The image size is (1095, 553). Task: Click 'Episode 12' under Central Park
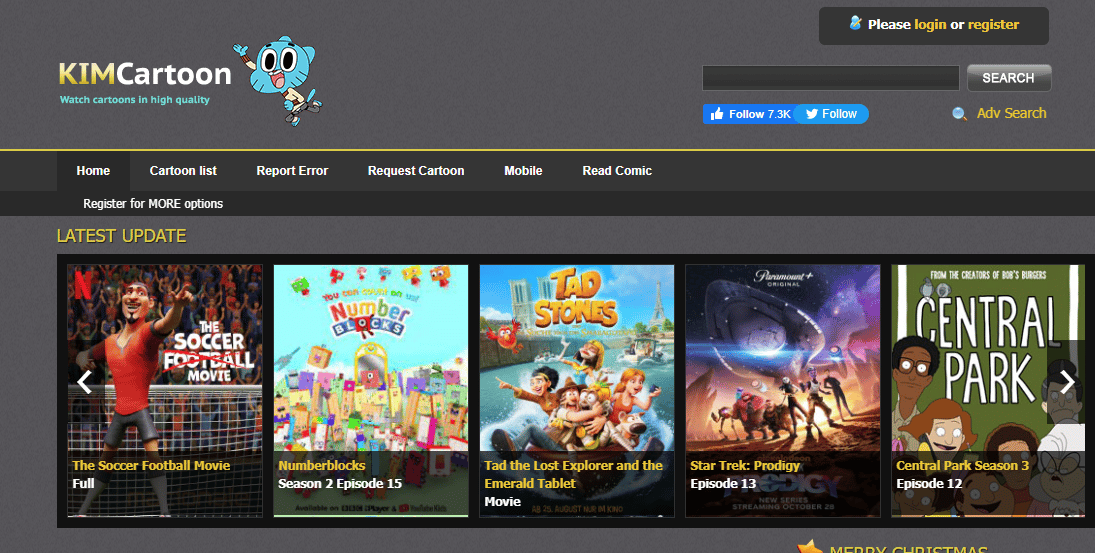929,484
